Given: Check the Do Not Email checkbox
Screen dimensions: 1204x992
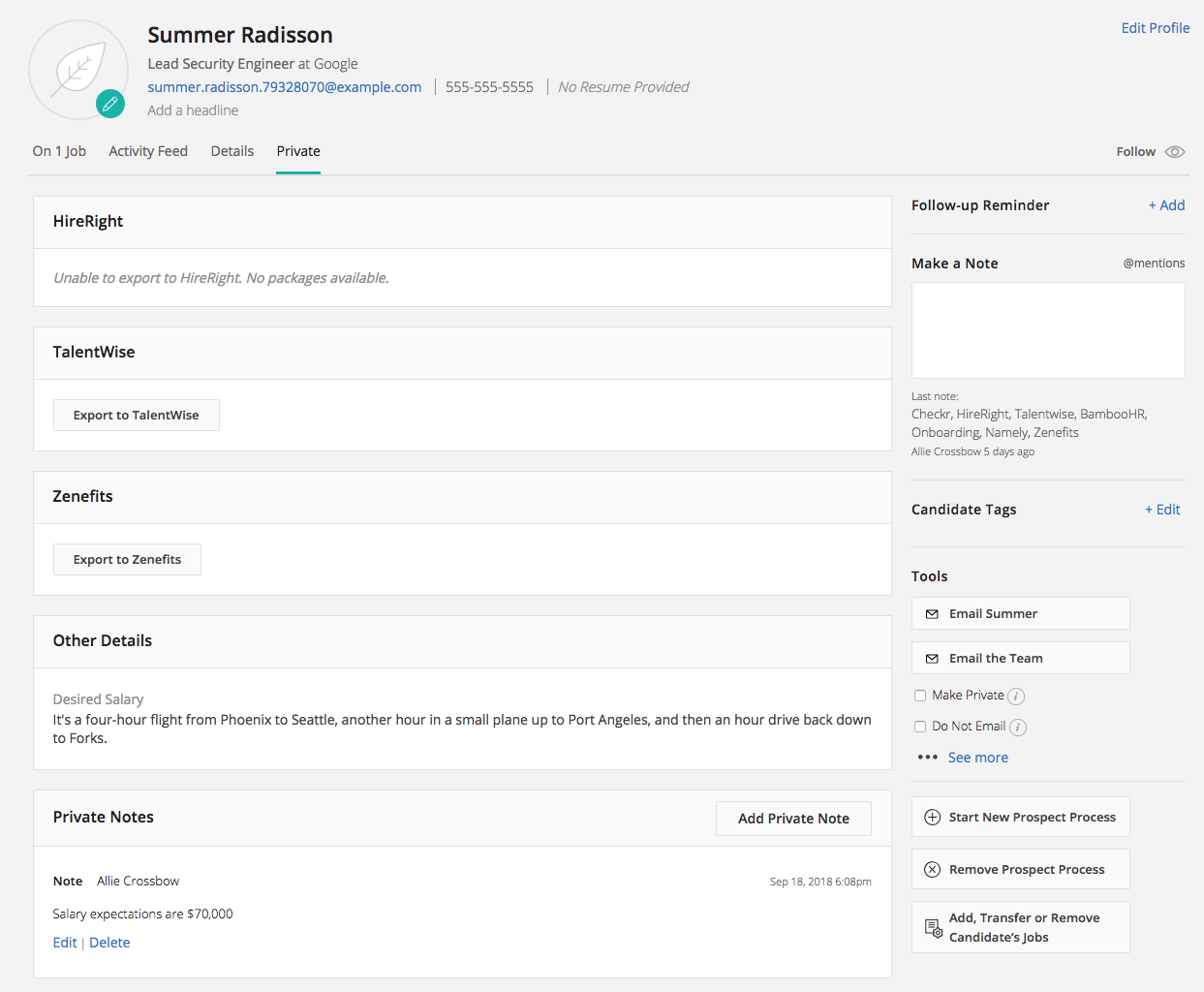Looking at the screenshot, I should [920, 727].
